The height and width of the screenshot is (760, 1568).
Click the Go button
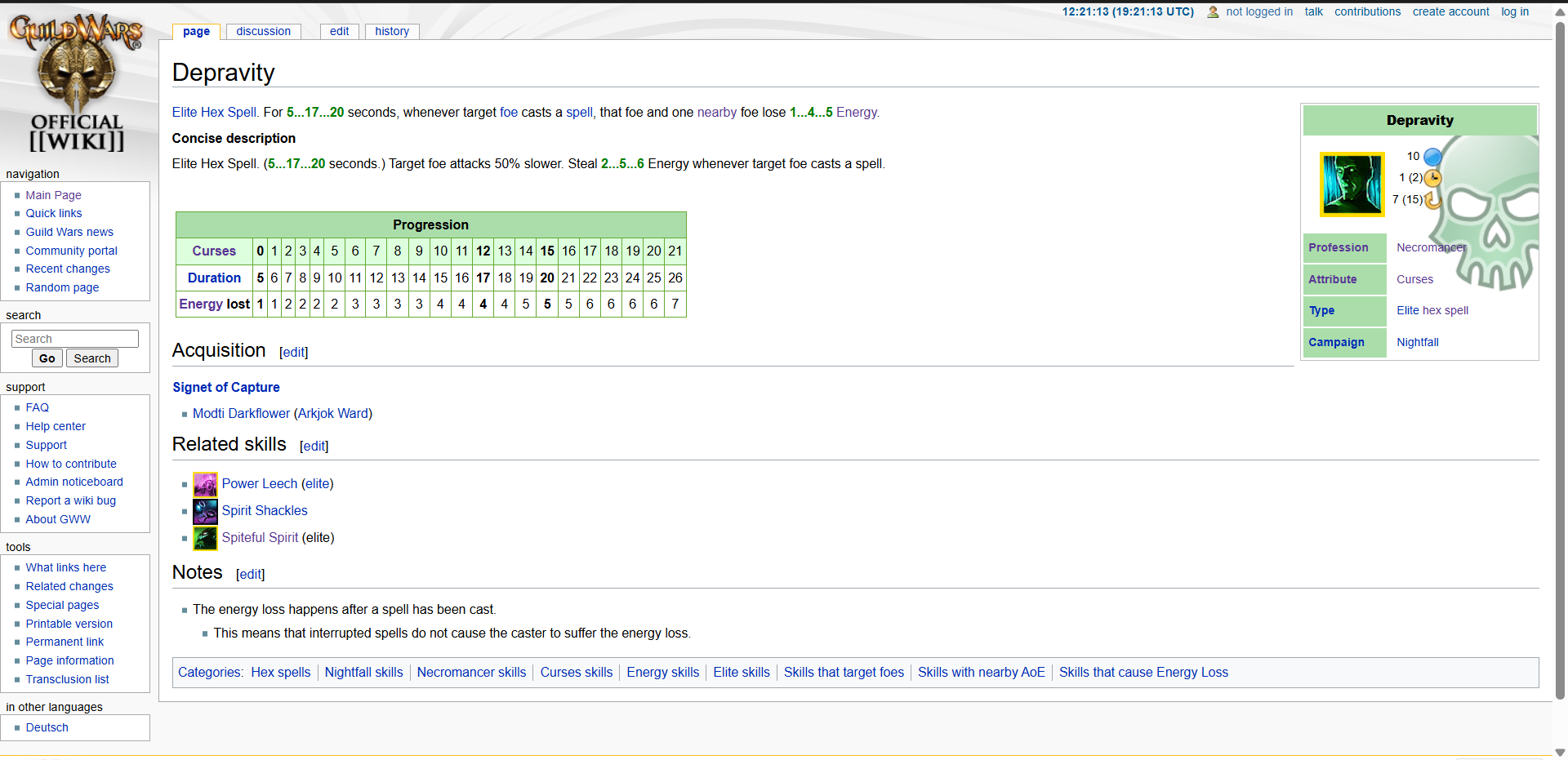tap(47, 358)
